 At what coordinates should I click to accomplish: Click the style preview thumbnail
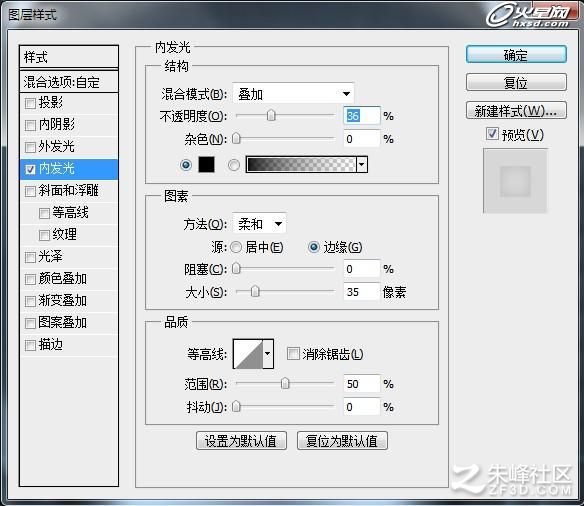click(x=515, y=181)
